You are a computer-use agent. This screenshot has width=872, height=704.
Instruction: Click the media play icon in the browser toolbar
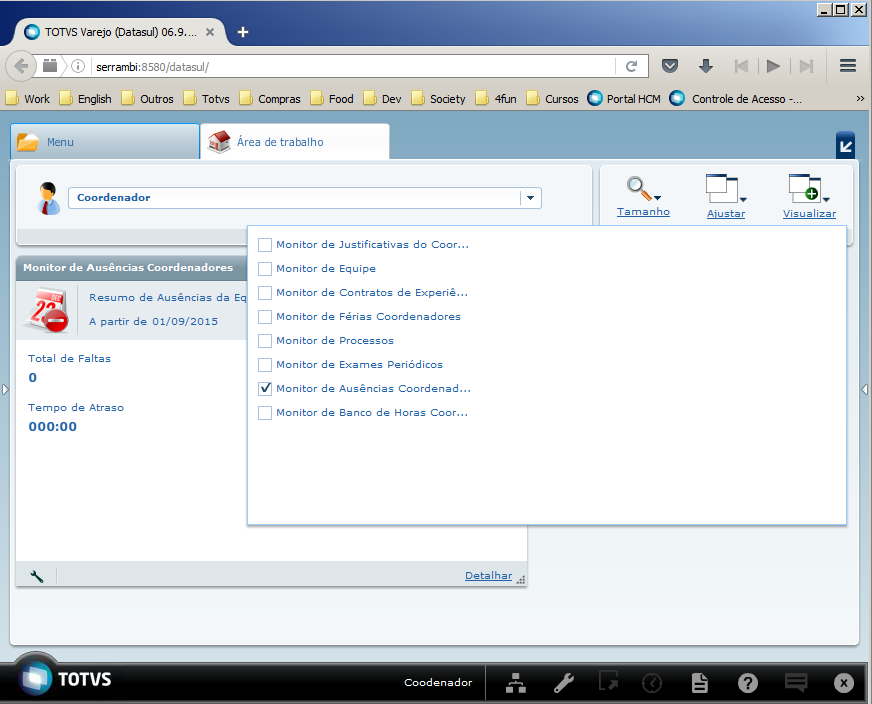772,66
